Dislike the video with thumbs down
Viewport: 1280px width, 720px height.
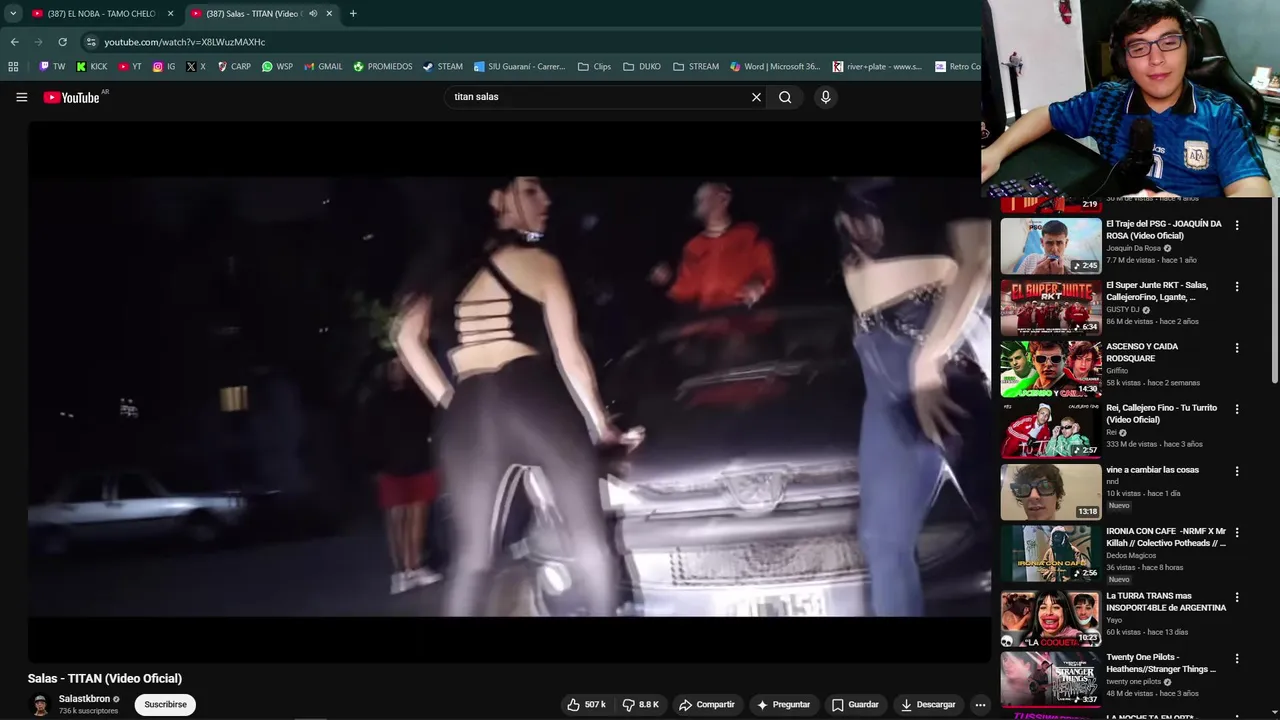(x=641, y=705)
